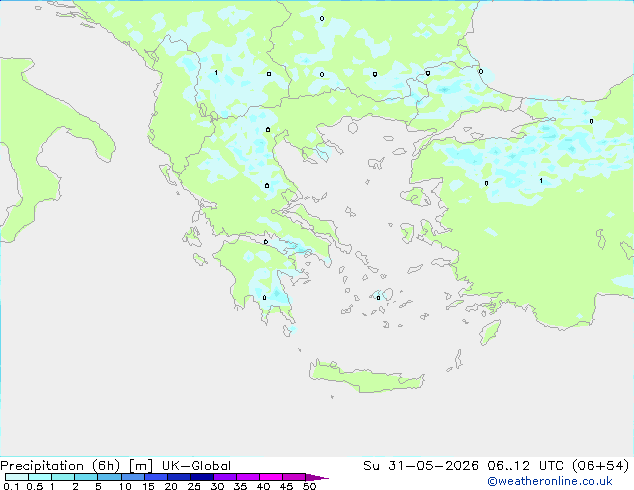
Task: Click the 0.5–1 legend color swatch
Action: 40,477
